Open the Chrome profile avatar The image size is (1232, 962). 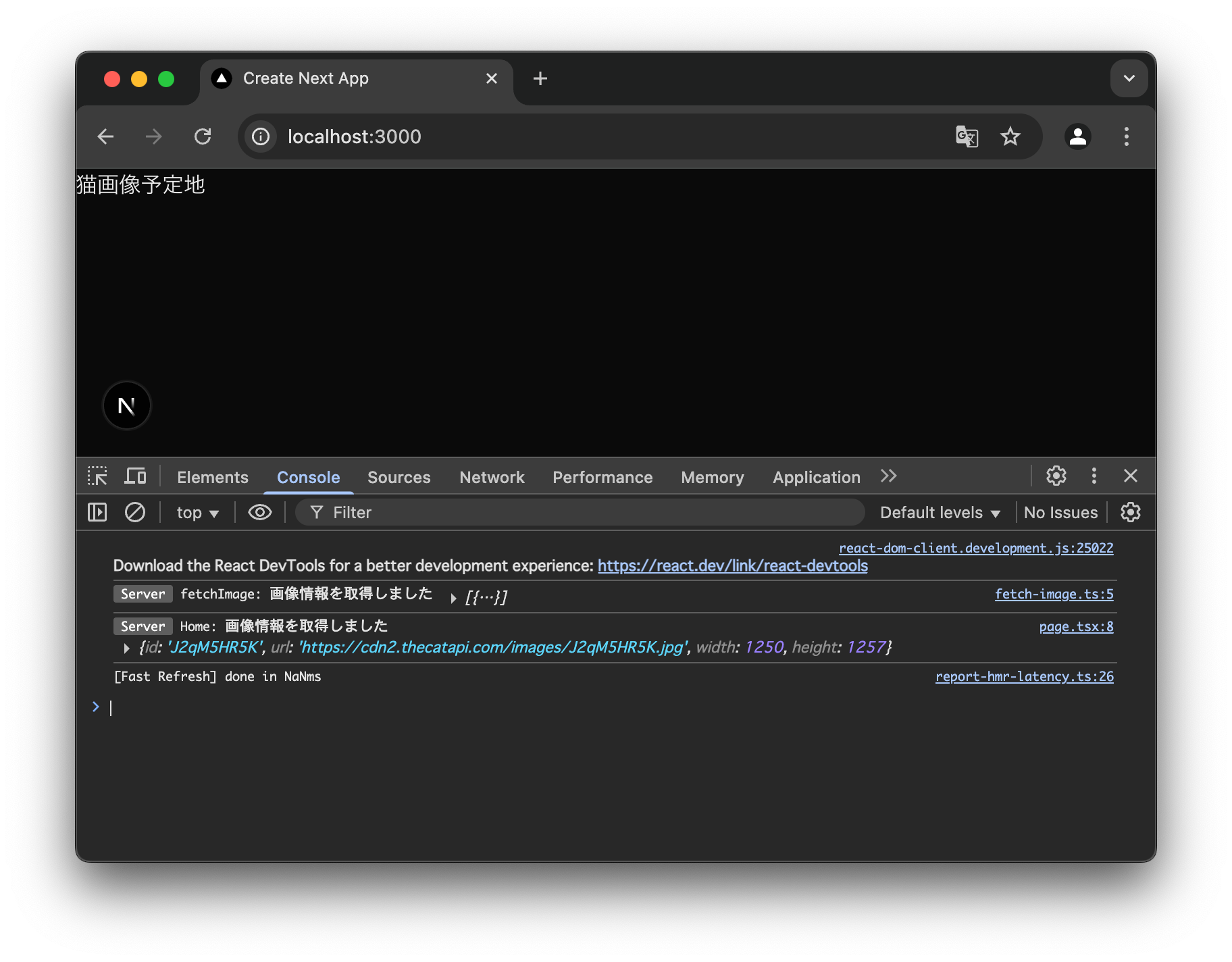[1077, 136]
